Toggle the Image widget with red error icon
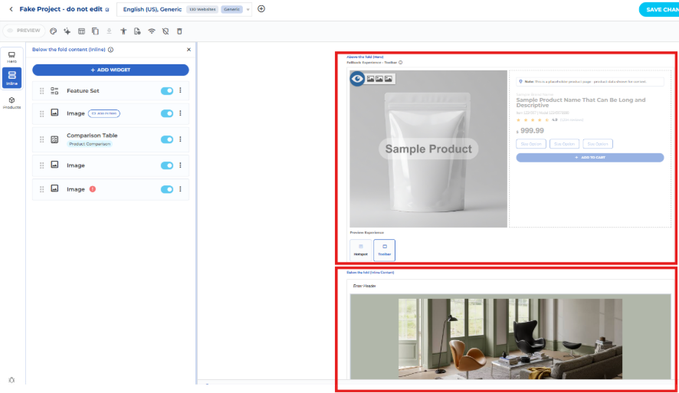Viewport: 679px width, 393px height. pyautogui.click(x=167, y=189)
